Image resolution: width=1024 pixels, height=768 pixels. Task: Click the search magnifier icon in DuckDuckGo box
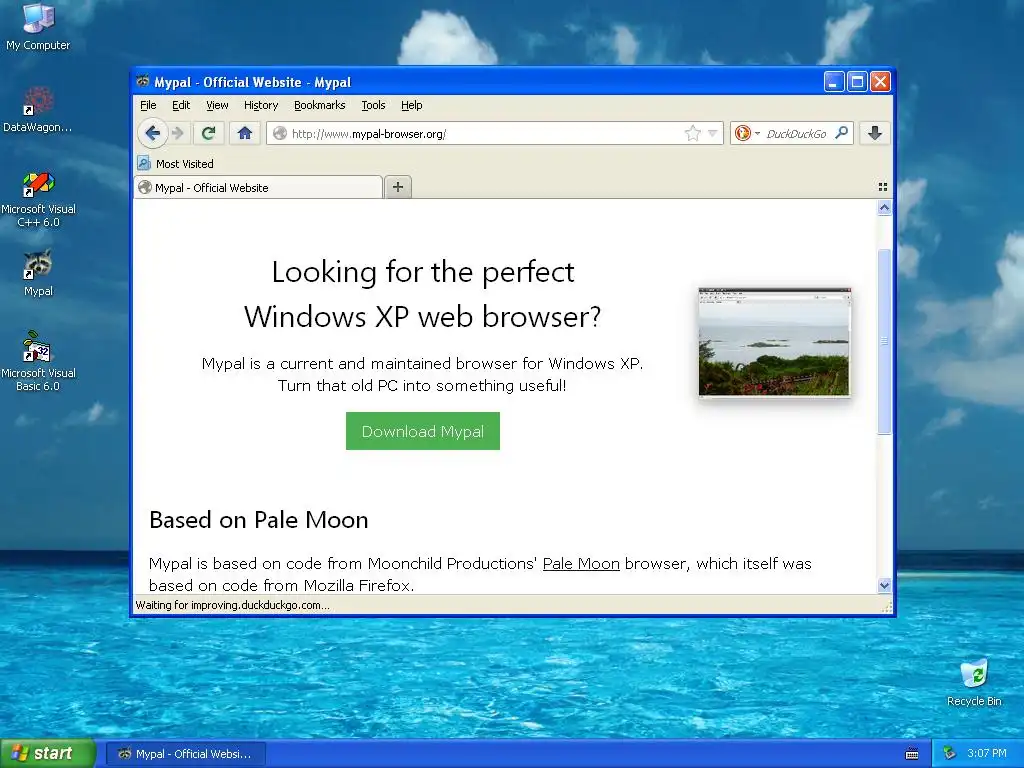point(842,133)
